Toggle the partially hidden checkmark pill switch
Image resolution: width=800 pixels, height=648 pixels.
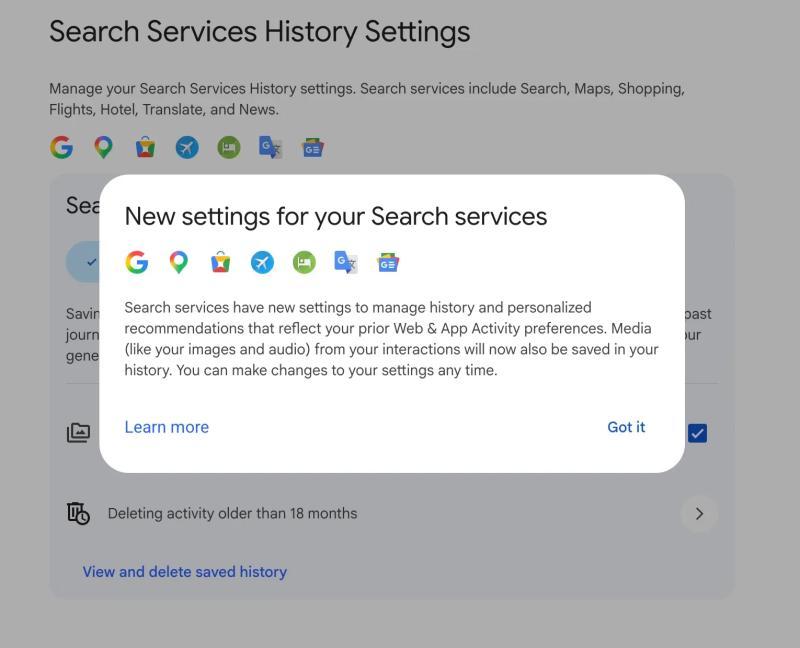83,262
